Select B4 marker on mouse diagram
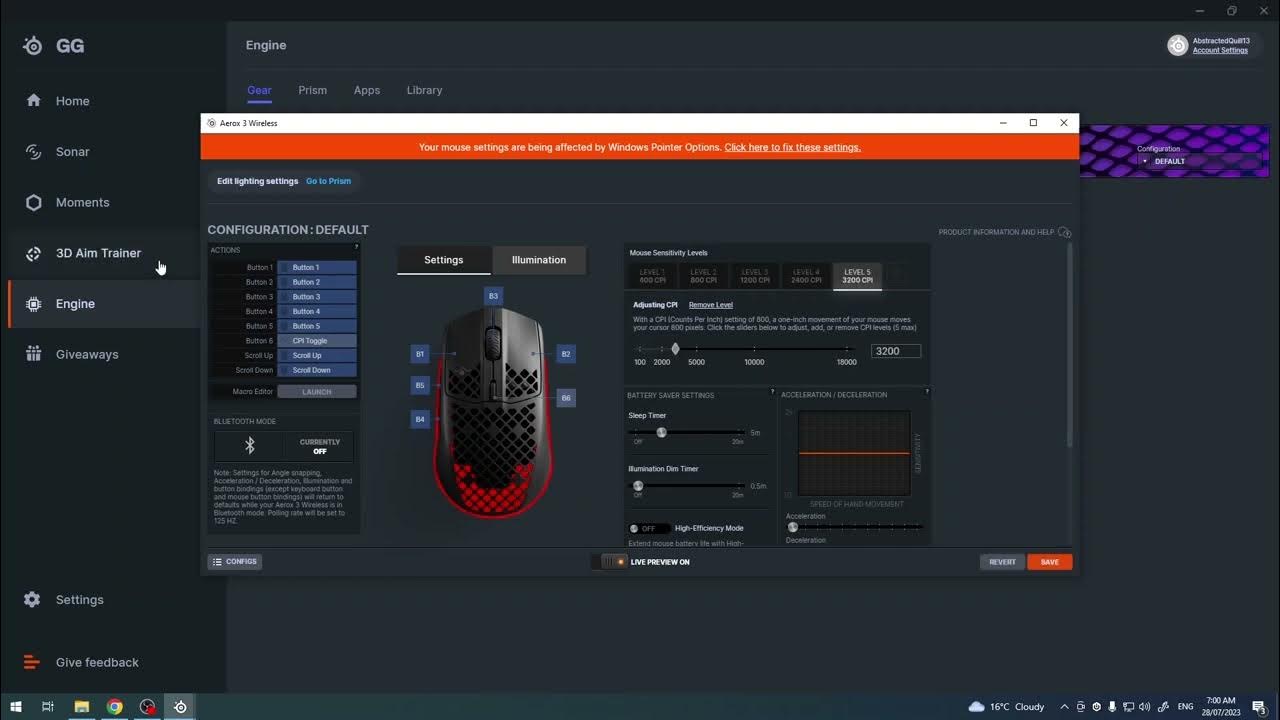This screenshot has width=1280, height=720. click(x=420, y=419)
